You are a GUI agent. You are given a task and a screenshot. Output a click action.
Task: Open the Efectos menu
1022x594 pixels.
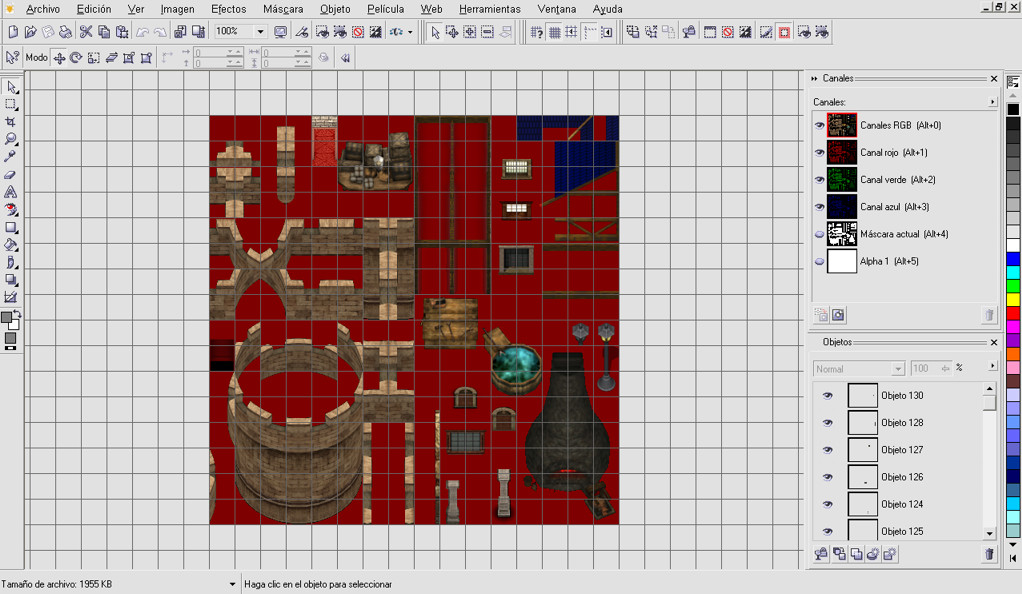pyautogui.click(x=229, y=9)
